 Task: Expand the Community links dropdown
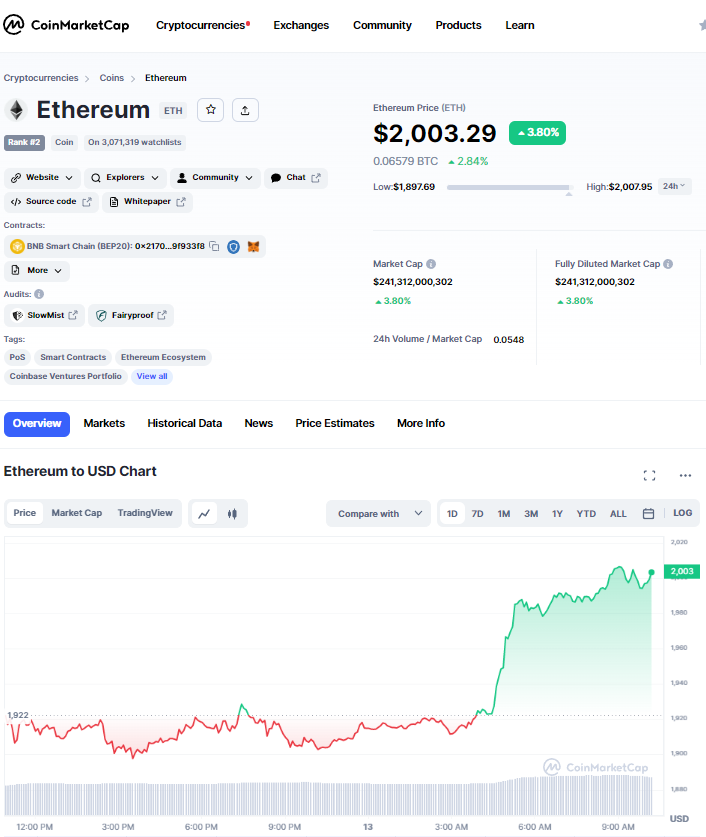coord(215,178)
